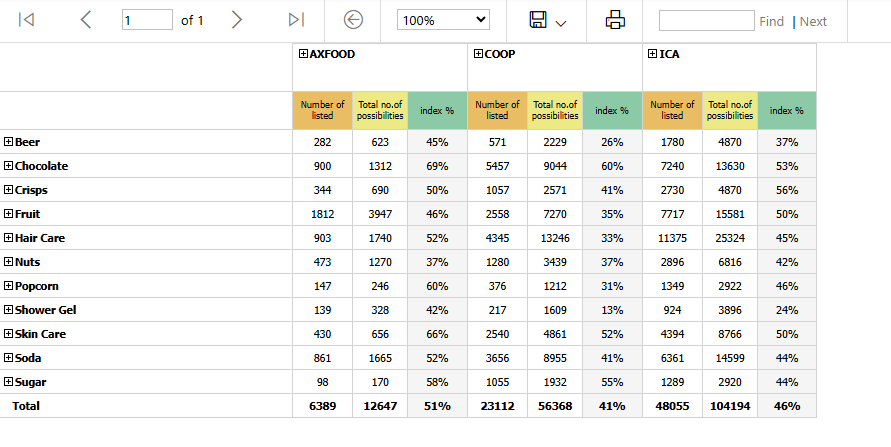891x447 pixels.
Task: Click the Find link
Action: pyautogui.click(x=771, y=22)
